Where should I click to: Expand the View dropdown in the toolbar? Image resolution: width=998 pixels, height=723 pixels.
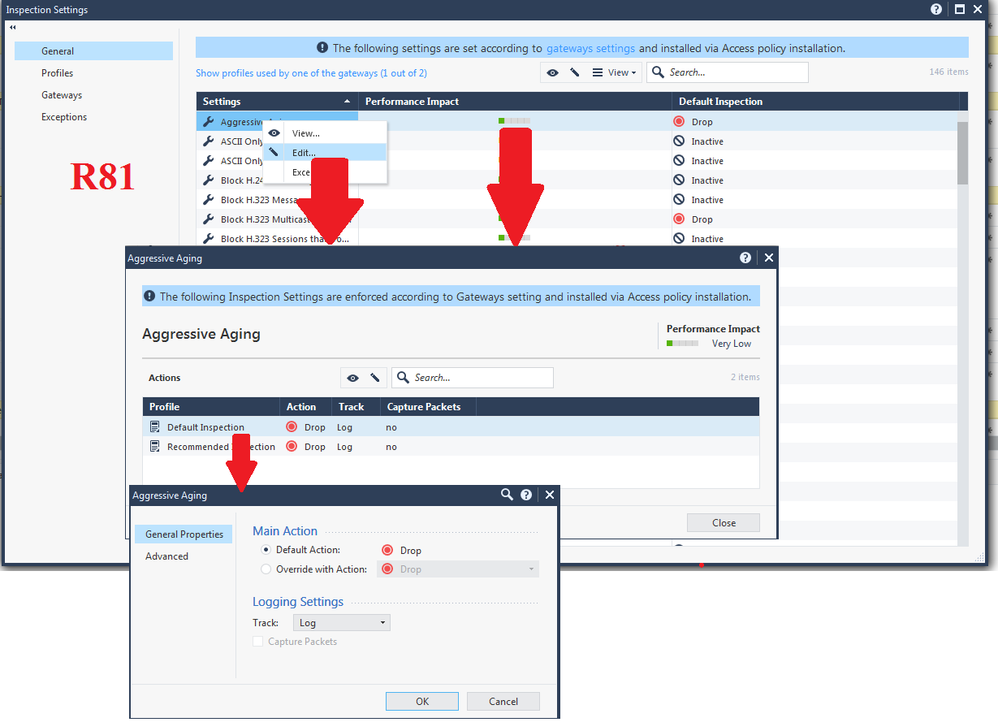[614, 72]
